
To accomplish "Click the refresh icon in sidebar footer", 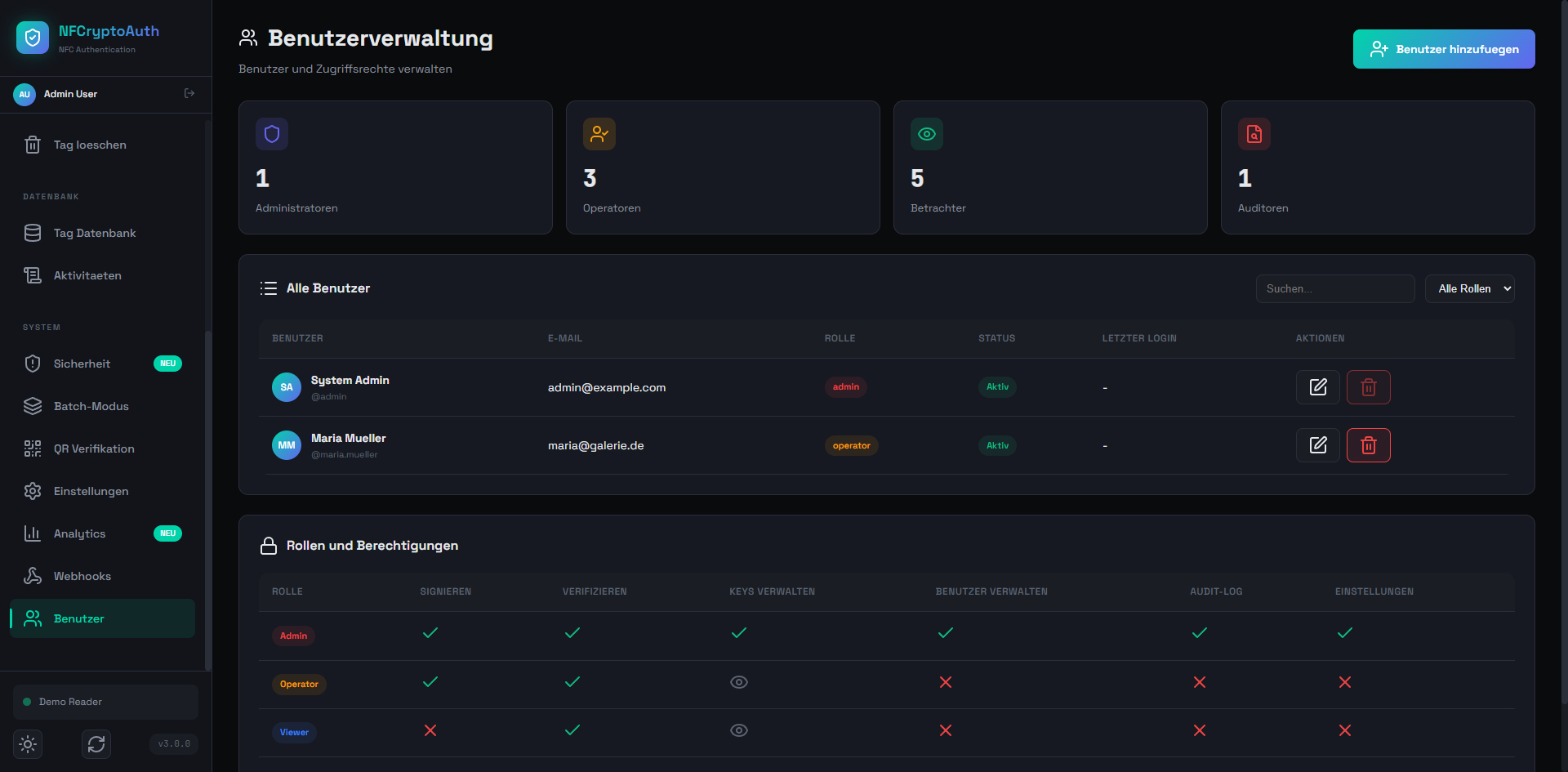I will (x=96, y=744).
